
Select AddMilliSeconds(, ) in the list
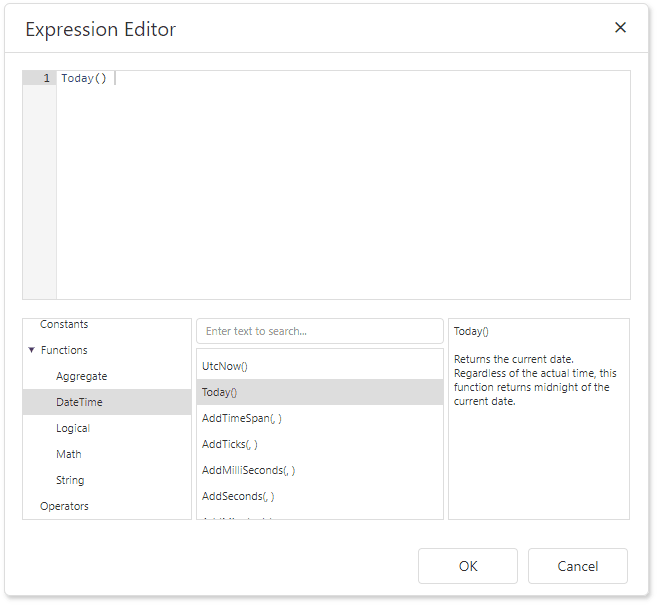click(248, 470)
